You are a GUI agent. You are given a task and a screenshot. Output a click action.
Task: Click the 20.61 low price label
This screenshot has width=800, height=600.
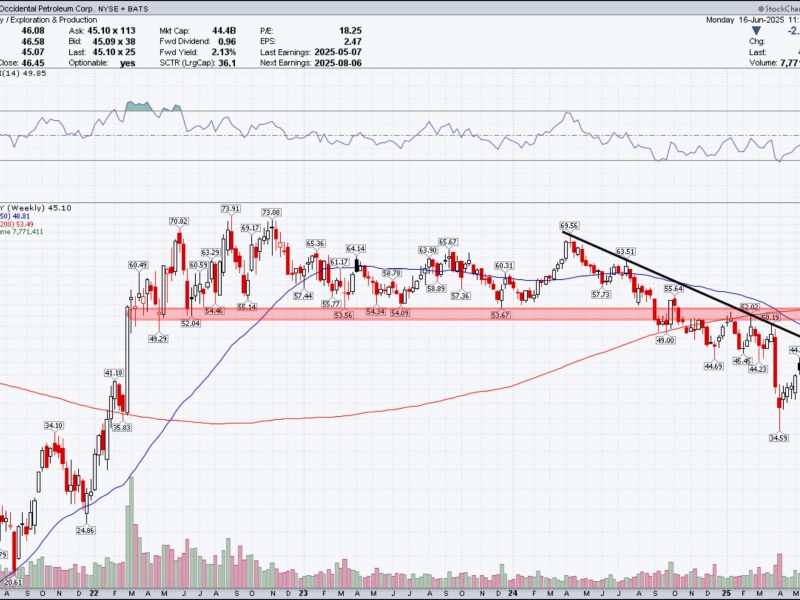(x=13, y=582)
